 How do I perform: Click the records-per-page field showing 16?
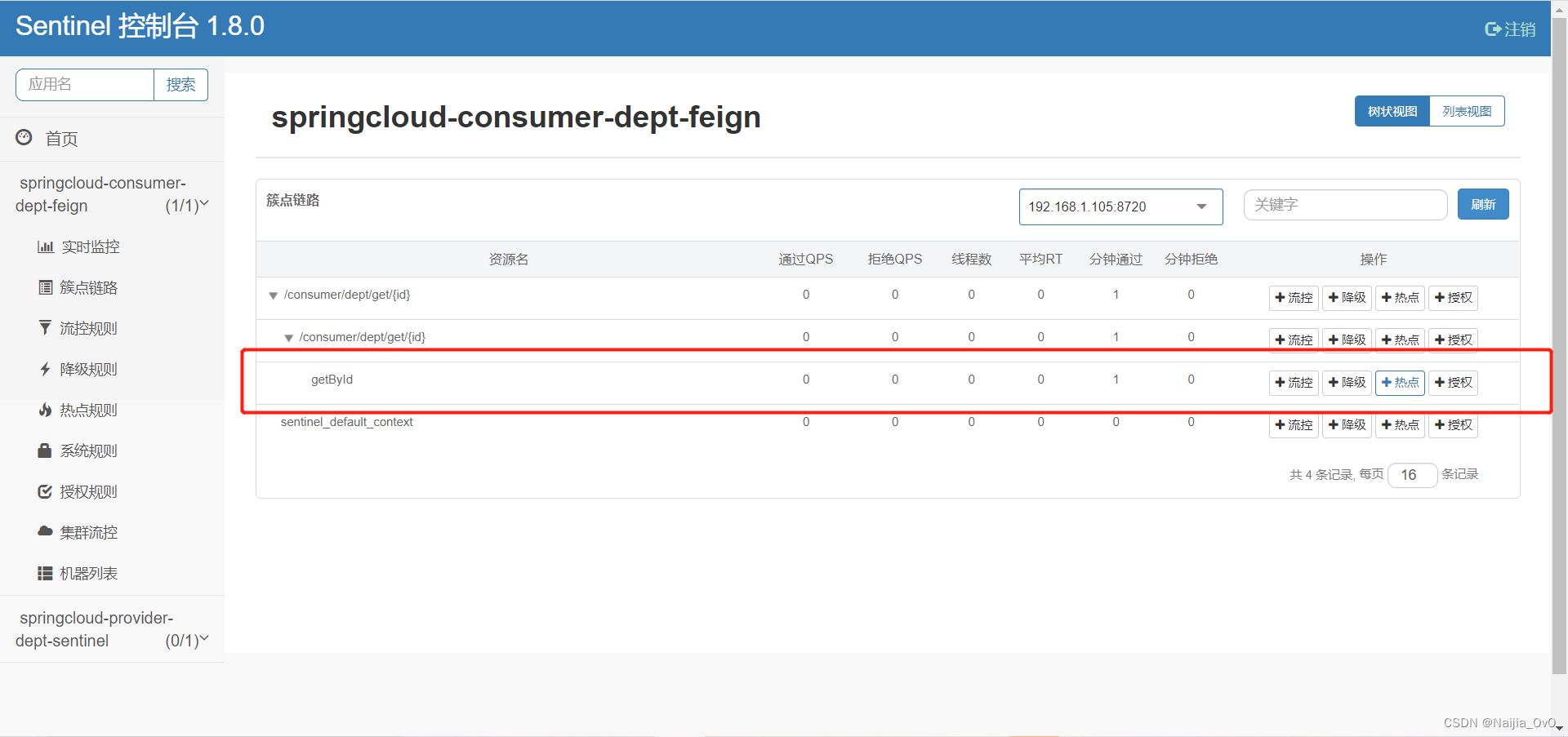[1412, 475]
